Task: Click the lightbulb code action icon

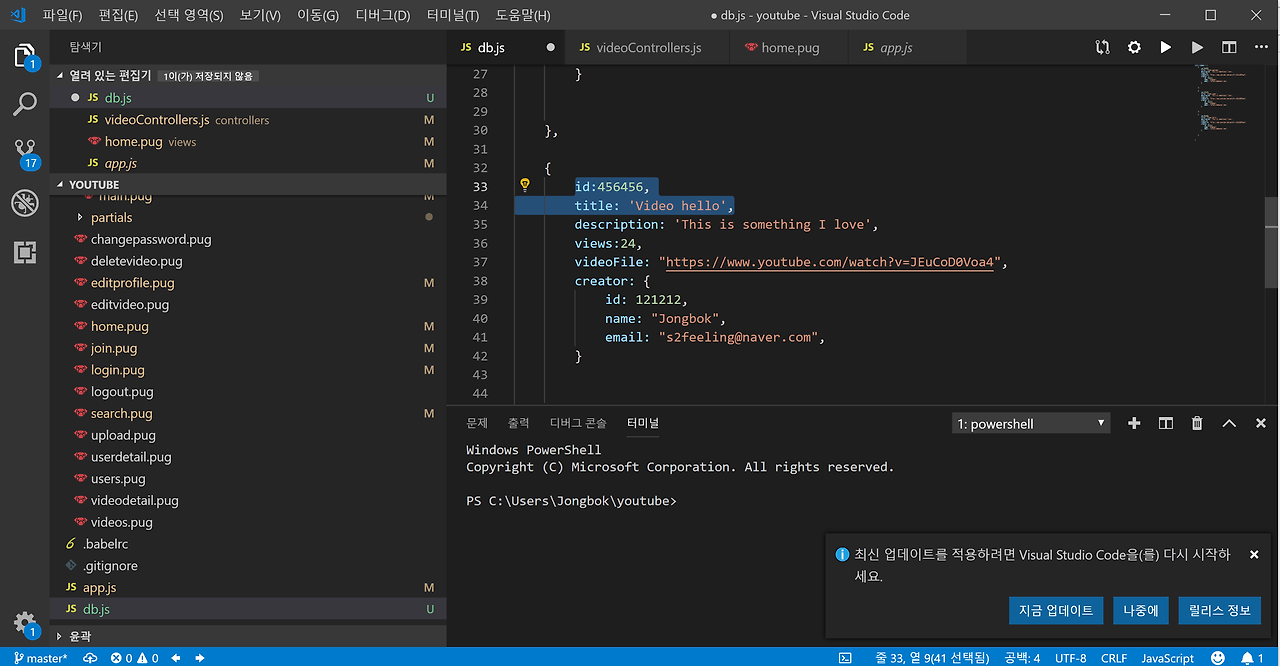Action: [524, 185]
